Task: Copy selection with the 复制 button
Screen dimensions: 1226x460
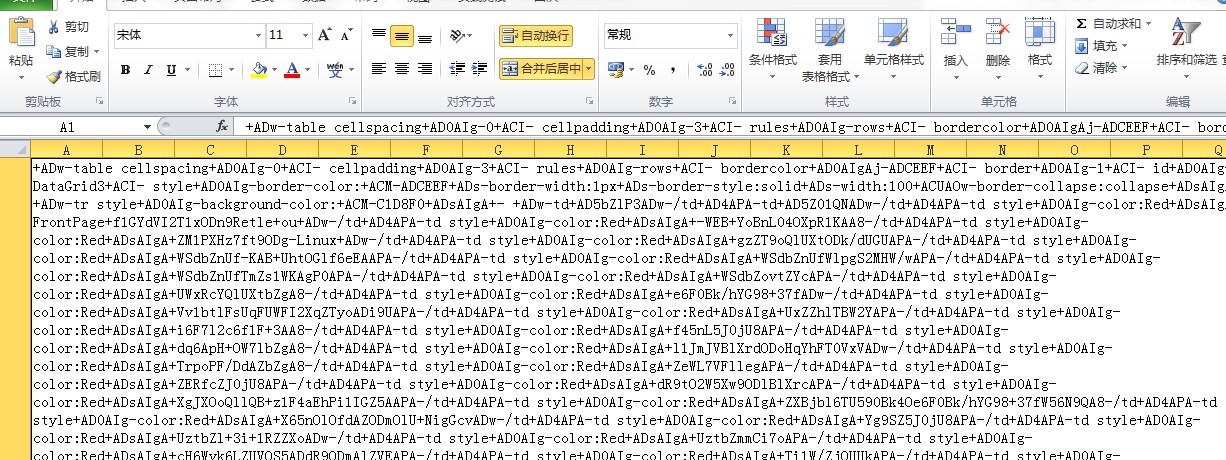Action: 68,51
